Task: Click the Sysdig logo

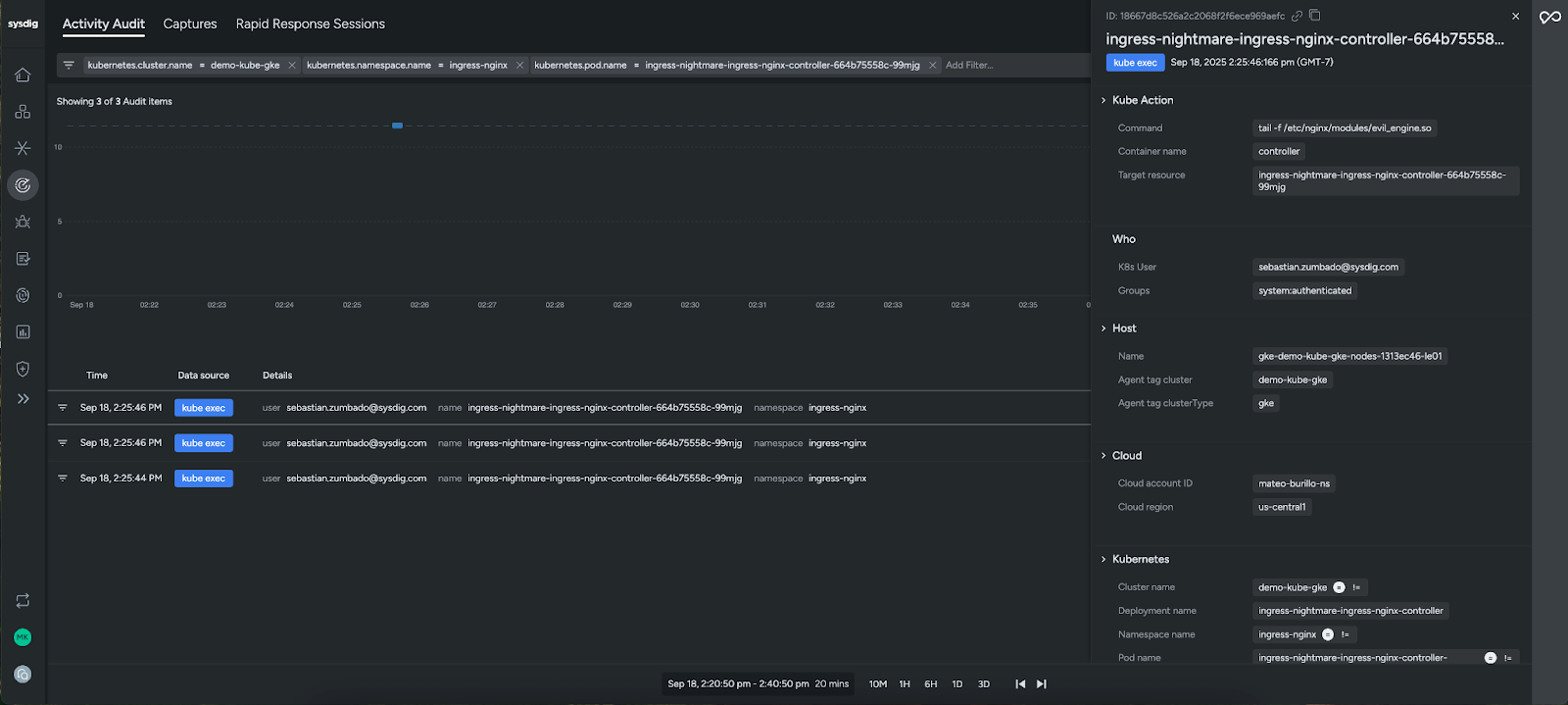Action: pos(23,24)
